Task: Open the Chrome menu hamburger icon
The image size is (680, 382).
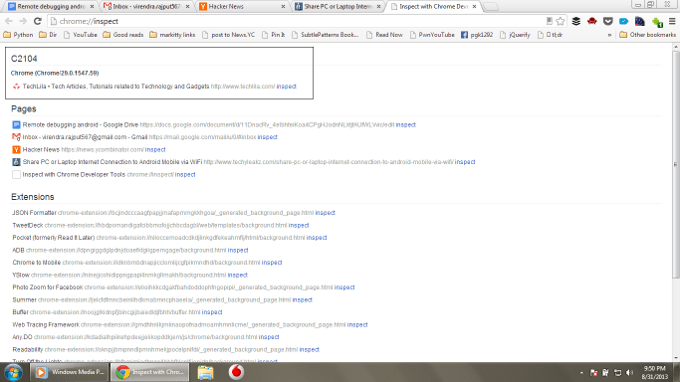Action: click(672, 21)
